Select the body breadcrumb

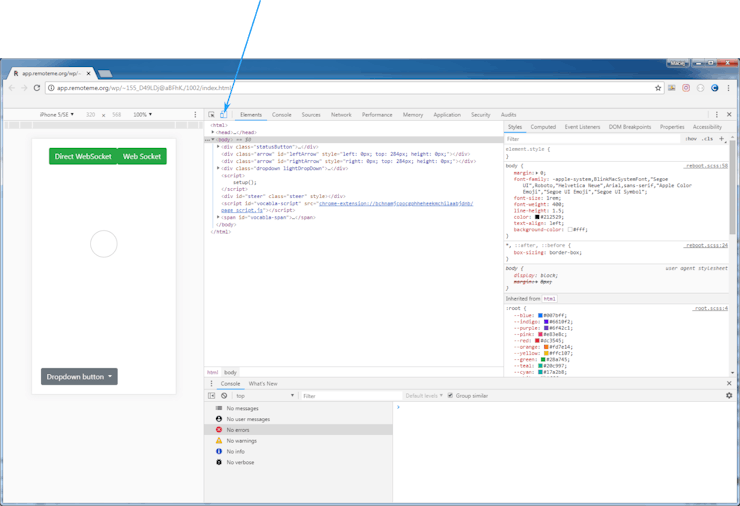[x=230, y=372]
